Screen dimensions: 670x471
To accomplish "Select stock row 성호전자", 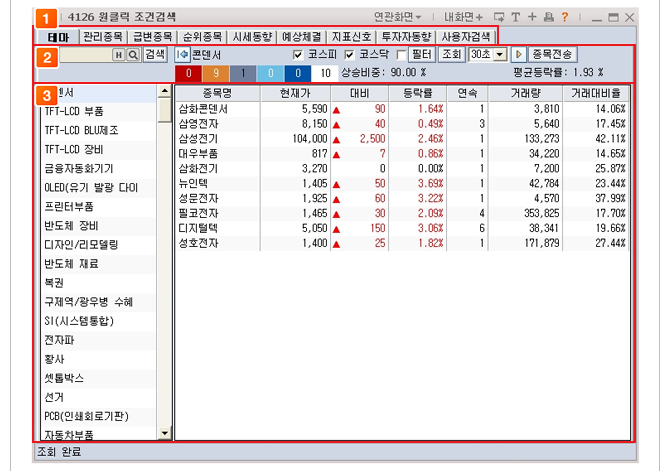I will [x=402, y=243].
